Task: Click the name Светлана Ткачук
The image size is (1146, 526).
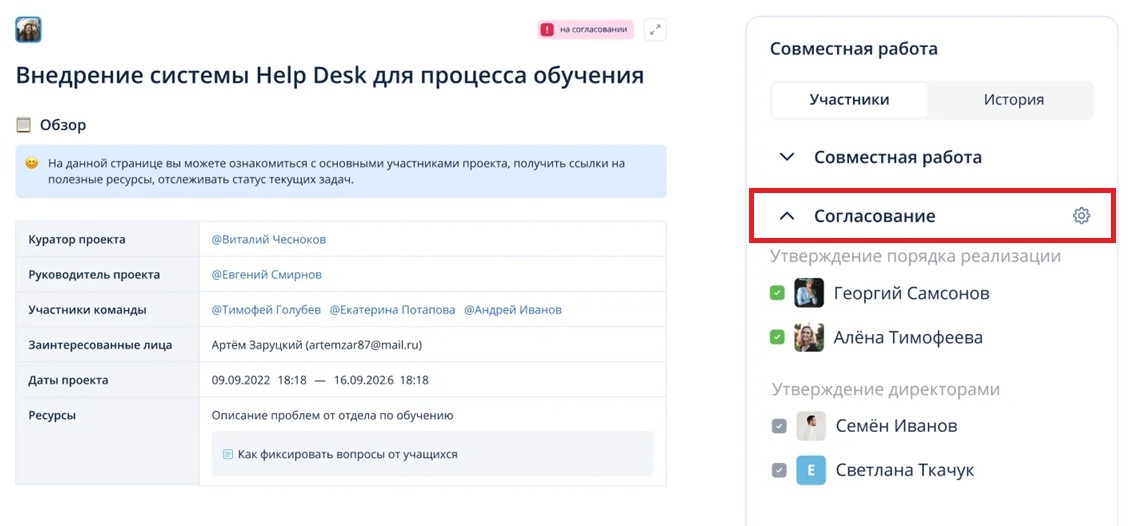Action: tap(905, 471)
